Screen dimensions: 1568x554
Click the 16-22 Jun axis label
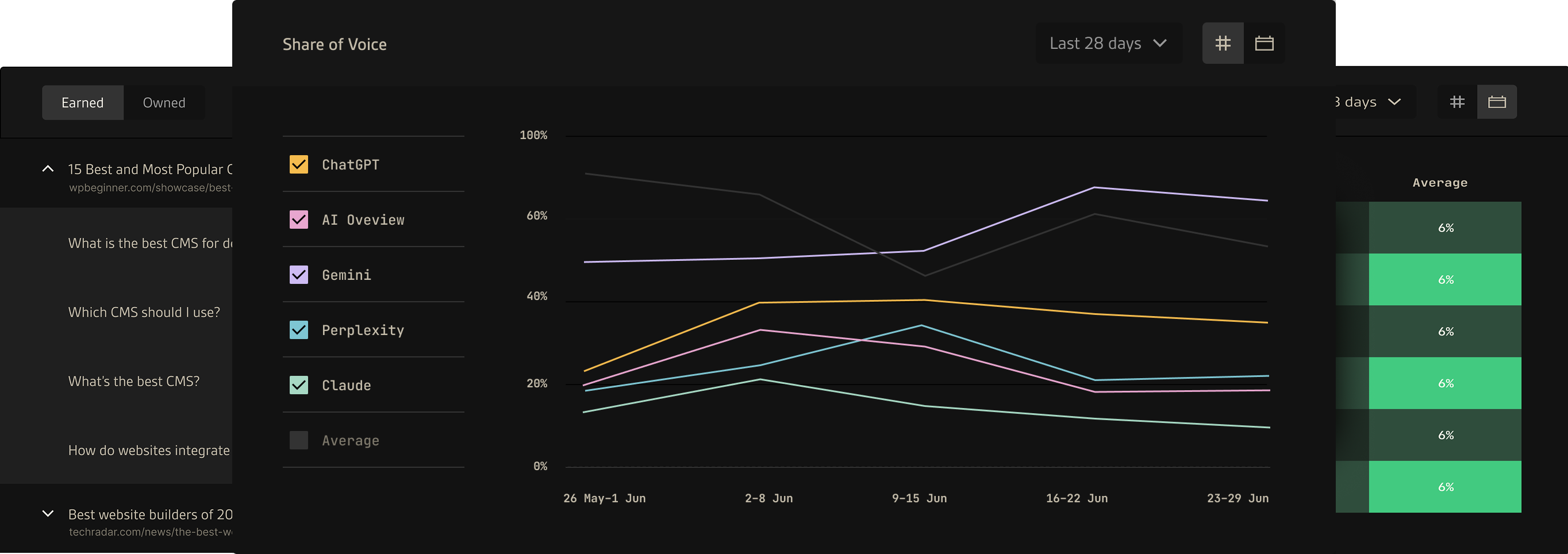pyautogui.click(x=1076, y=498)
